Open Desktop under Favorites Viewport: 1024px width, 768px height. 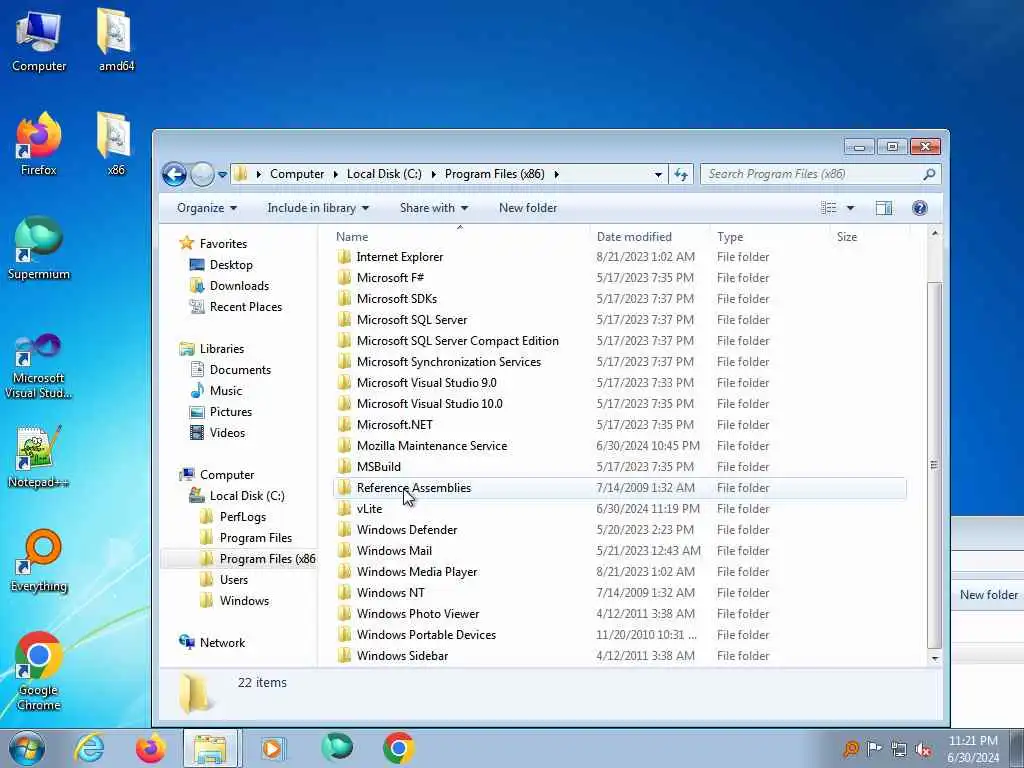(x=231, y=265)
